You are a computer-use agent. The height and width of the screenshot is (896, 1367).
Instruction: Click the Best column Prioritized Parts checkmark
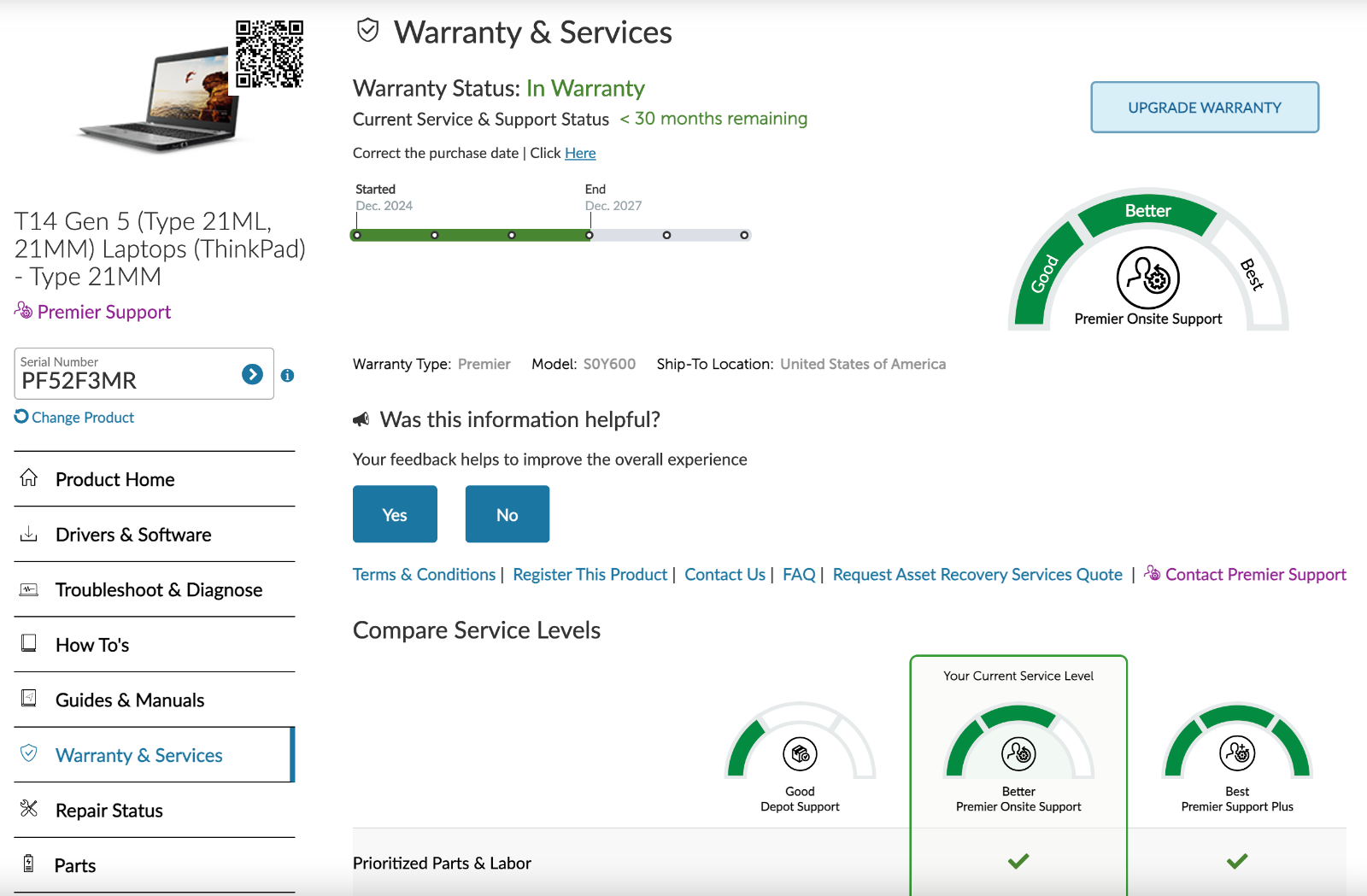pos(1237,861)
